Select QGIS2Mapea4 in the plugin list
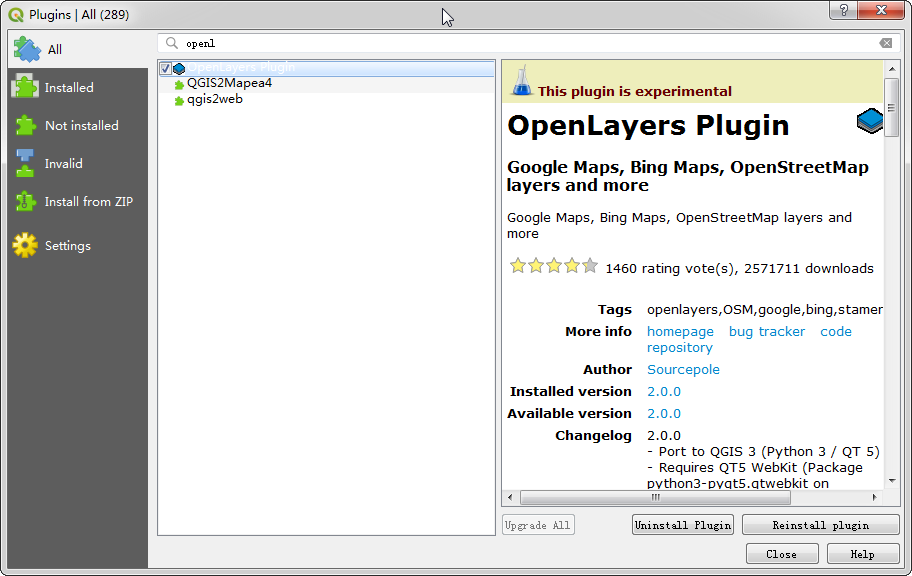Image resolution: width=912 pixels, height=576 pixels. pyautogui.click(x=326, y=83)
